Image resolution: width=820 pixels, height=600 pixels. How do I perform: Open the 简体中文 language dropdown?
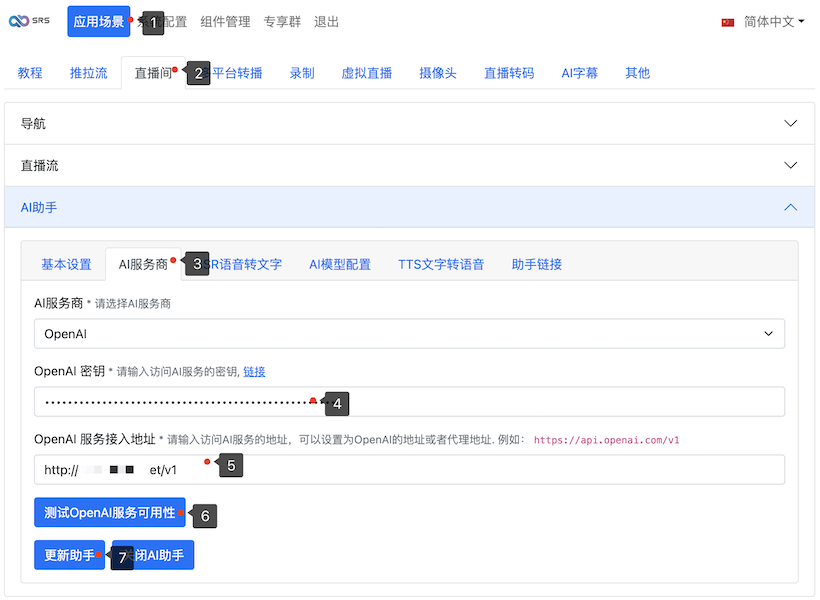[774, 22]
